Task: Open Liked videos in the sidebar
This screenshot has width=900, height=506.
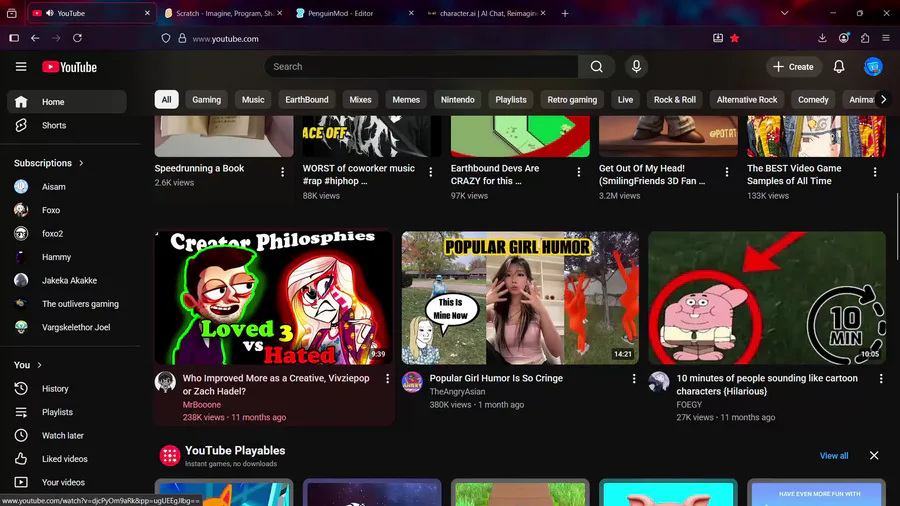Action: (67, 459)
